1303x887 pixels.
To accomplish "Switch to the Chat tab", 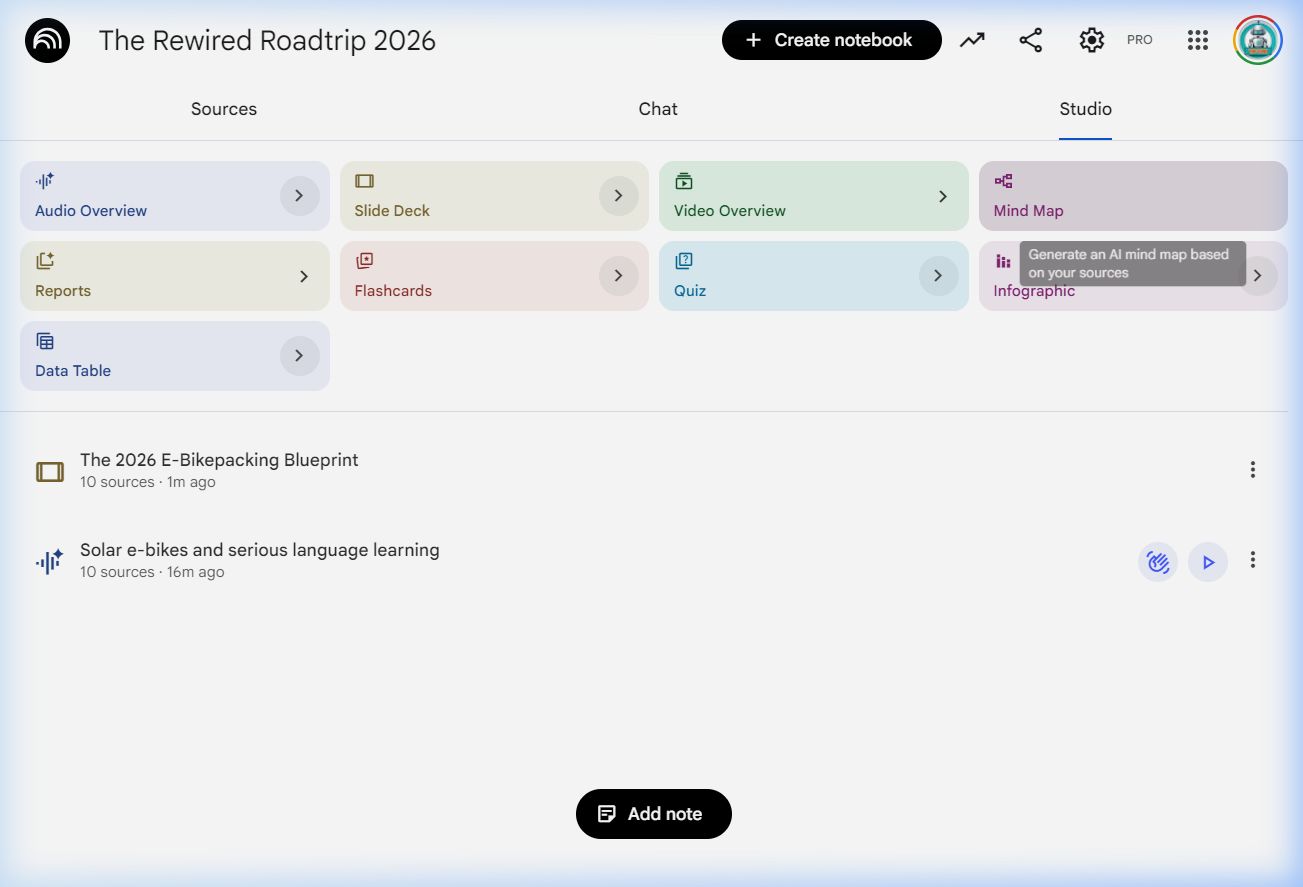I will coord(658,109).
